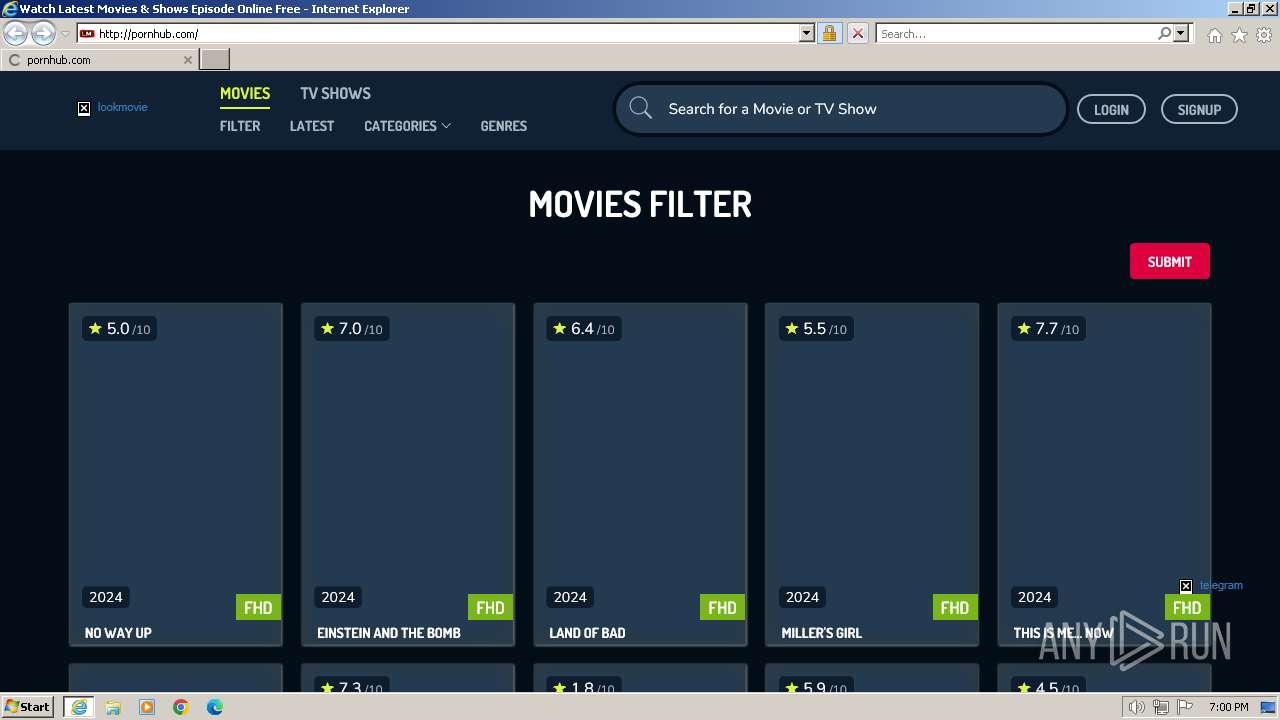Viewport: 1280px width, 720px height.
Task: Open a new browser tab
Action: [215, 60]
